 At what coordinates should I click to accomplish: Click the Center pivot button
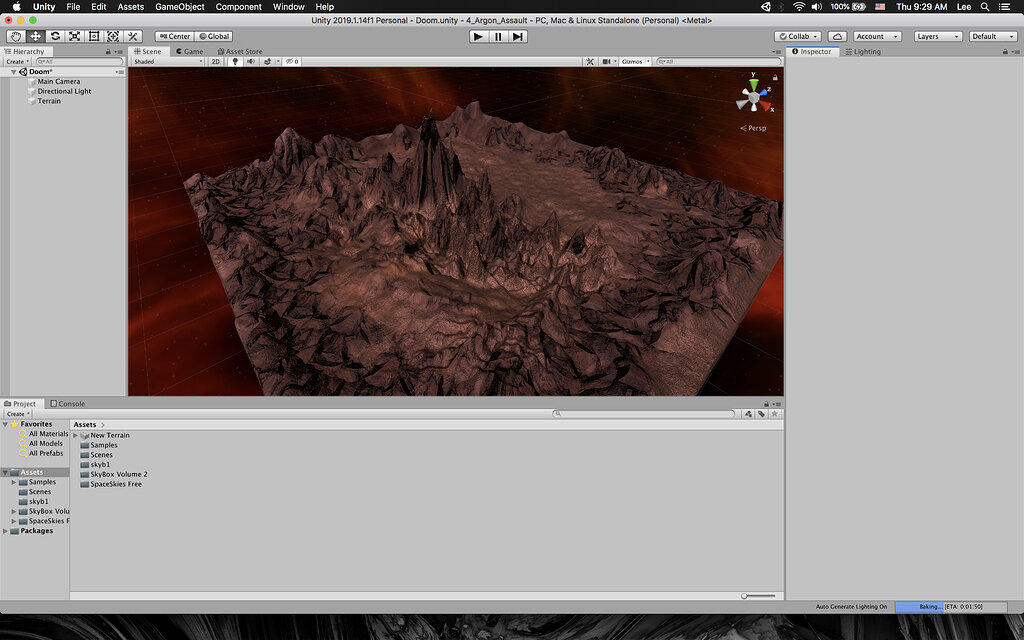(x=175, y=35)
